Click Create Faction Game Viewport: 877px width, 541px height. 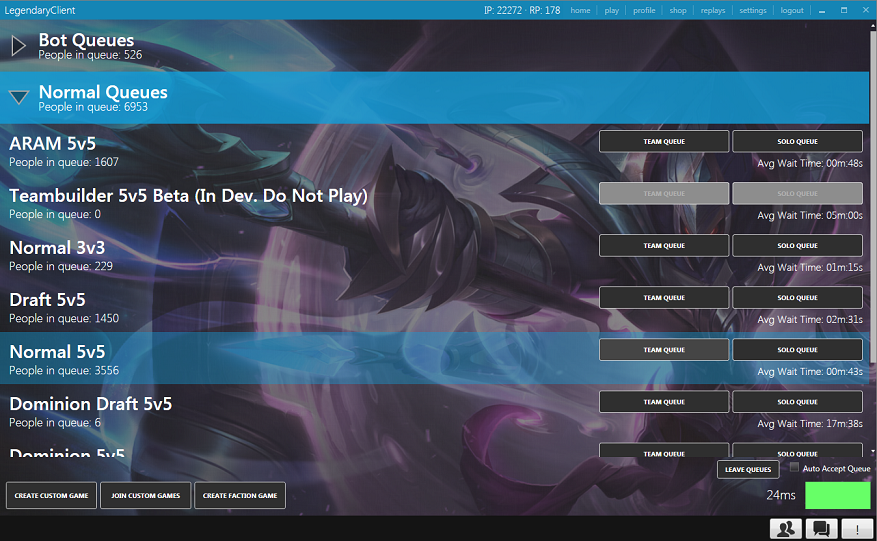point(240,496)
